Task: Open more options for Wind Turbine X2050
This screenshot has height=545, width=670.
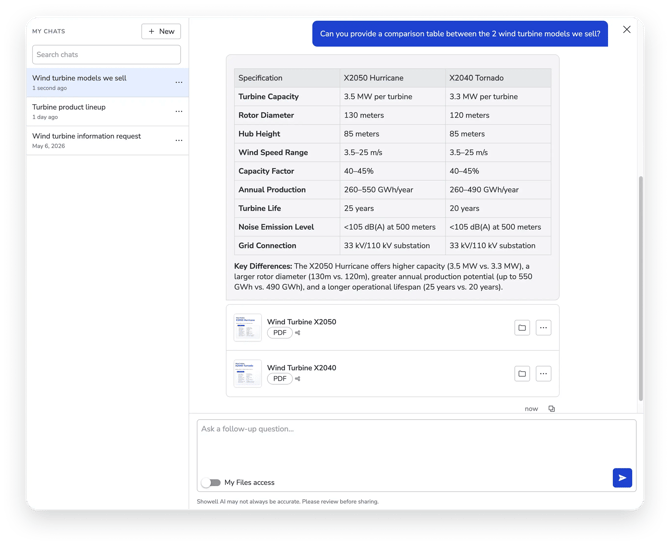Action: (543, 328)
